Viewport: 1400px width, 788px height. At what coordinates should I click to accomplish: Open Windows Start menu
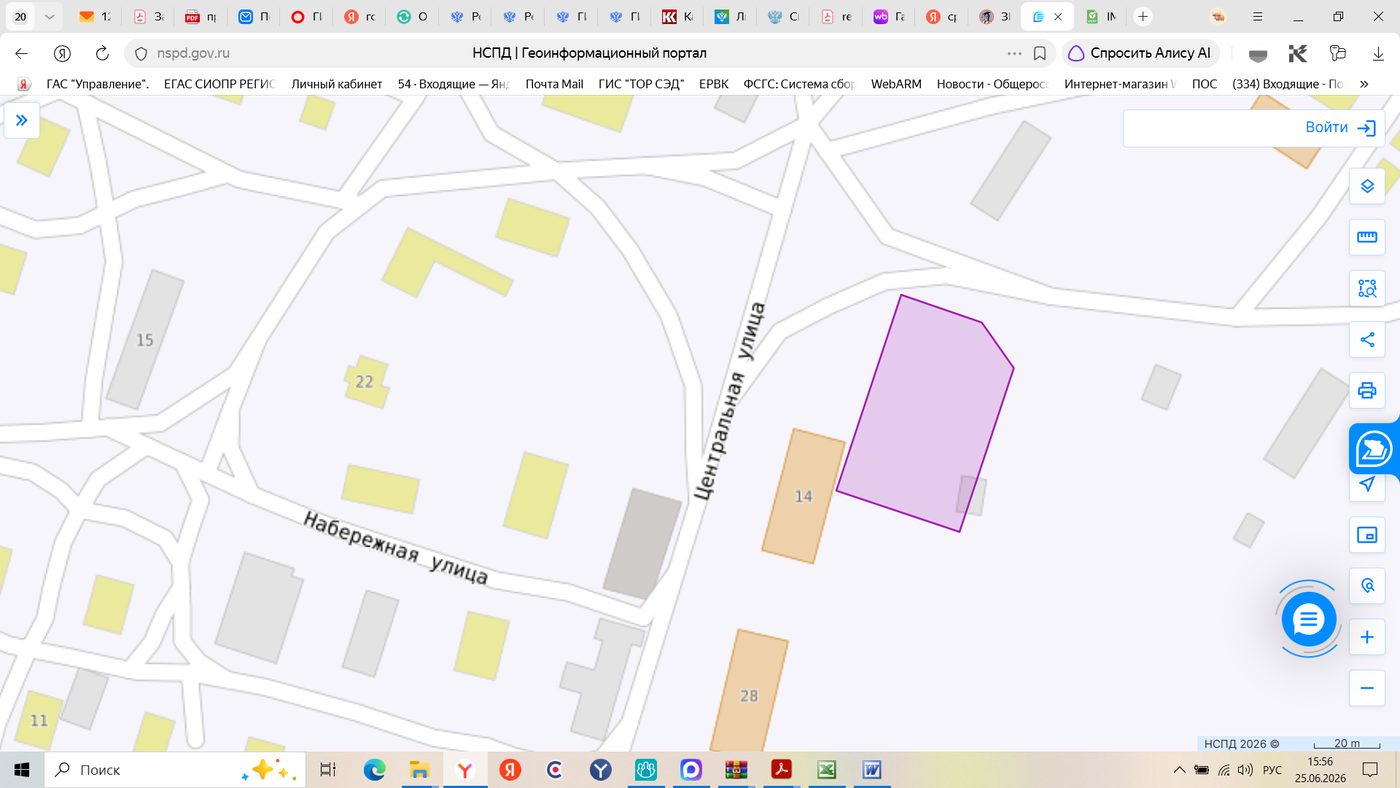click(21, 770)
